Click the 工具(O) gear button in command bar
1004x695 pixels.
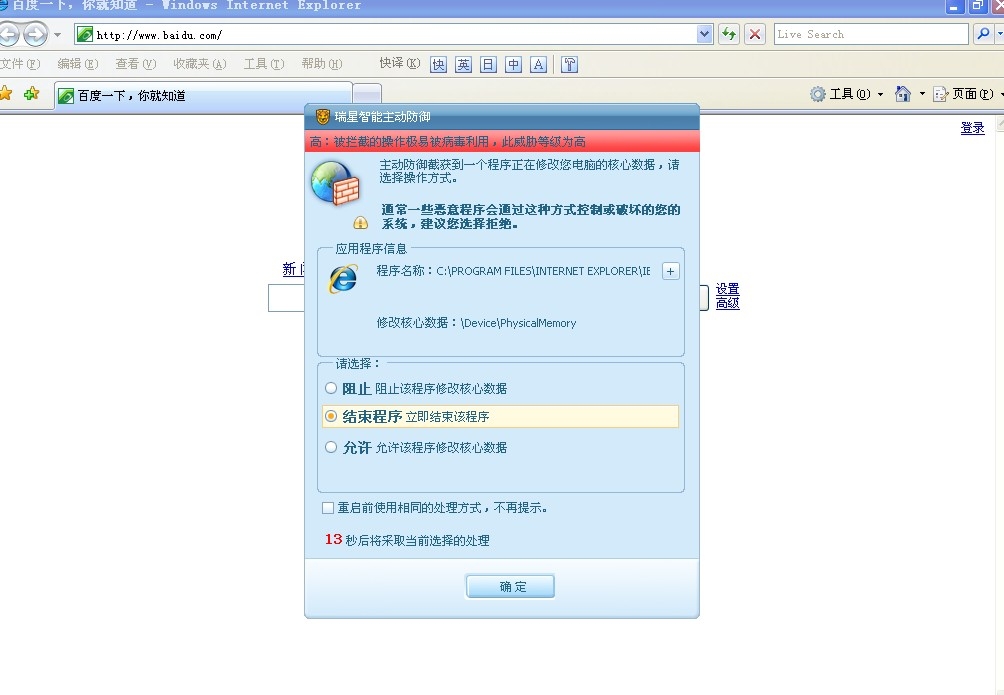tap(840, 94)
